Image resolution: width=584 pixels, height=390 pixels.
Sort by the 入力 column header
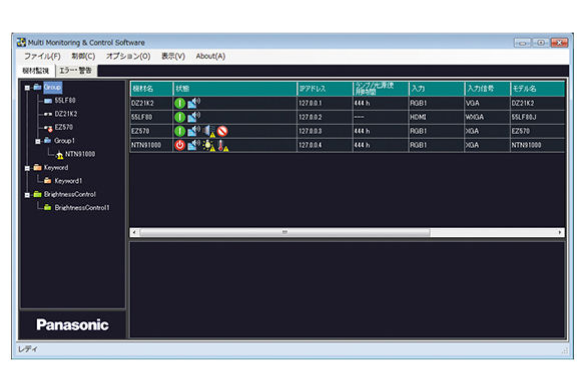437,89
